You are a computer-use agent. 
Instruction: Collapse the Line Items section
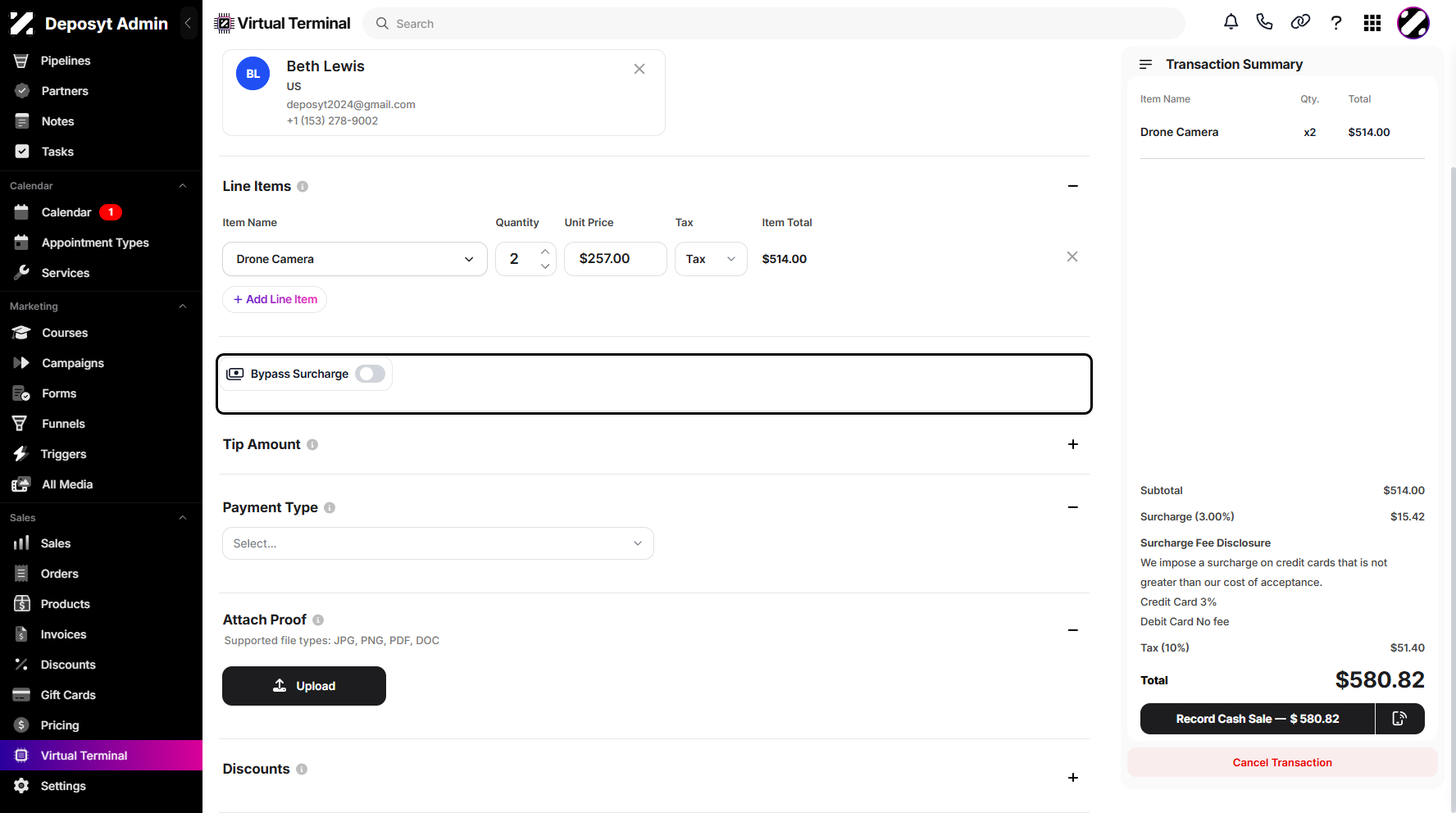(1073, 186)
